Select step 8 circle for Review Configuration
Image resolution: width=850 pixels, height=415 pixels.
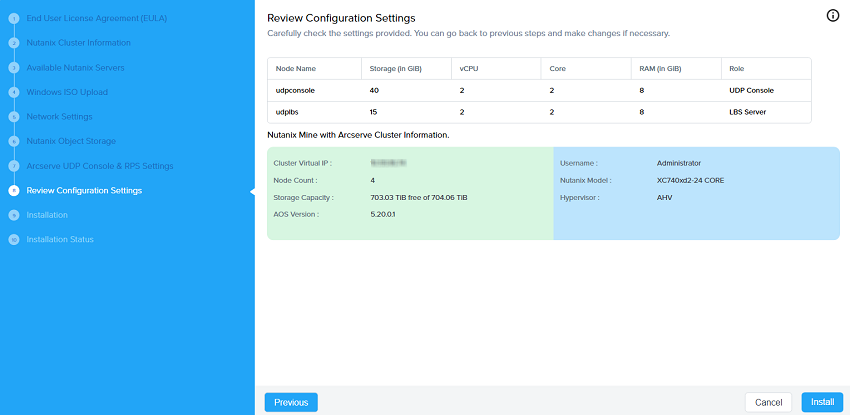(14, 191)
